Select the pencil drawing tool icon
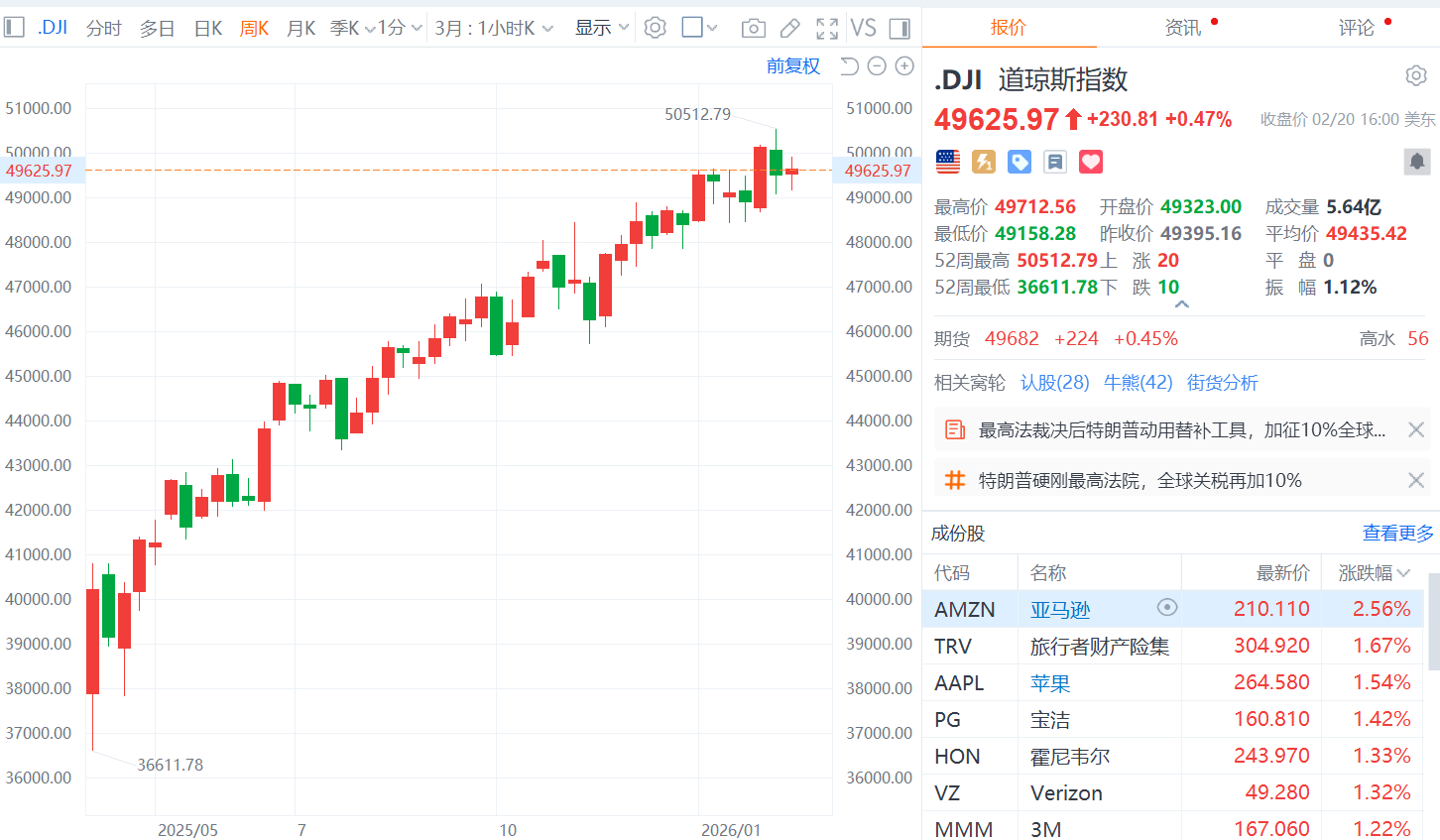 (x=789, y=28)
